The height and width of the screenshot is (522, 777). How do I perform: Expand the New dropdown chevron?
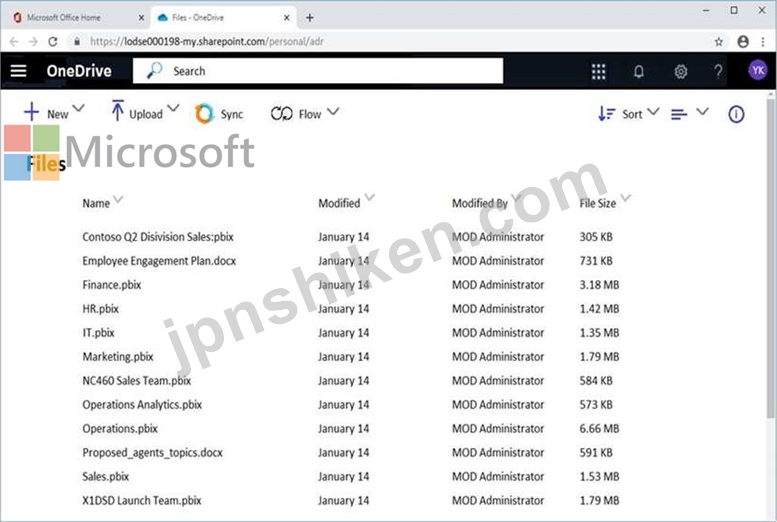(78, 108)
